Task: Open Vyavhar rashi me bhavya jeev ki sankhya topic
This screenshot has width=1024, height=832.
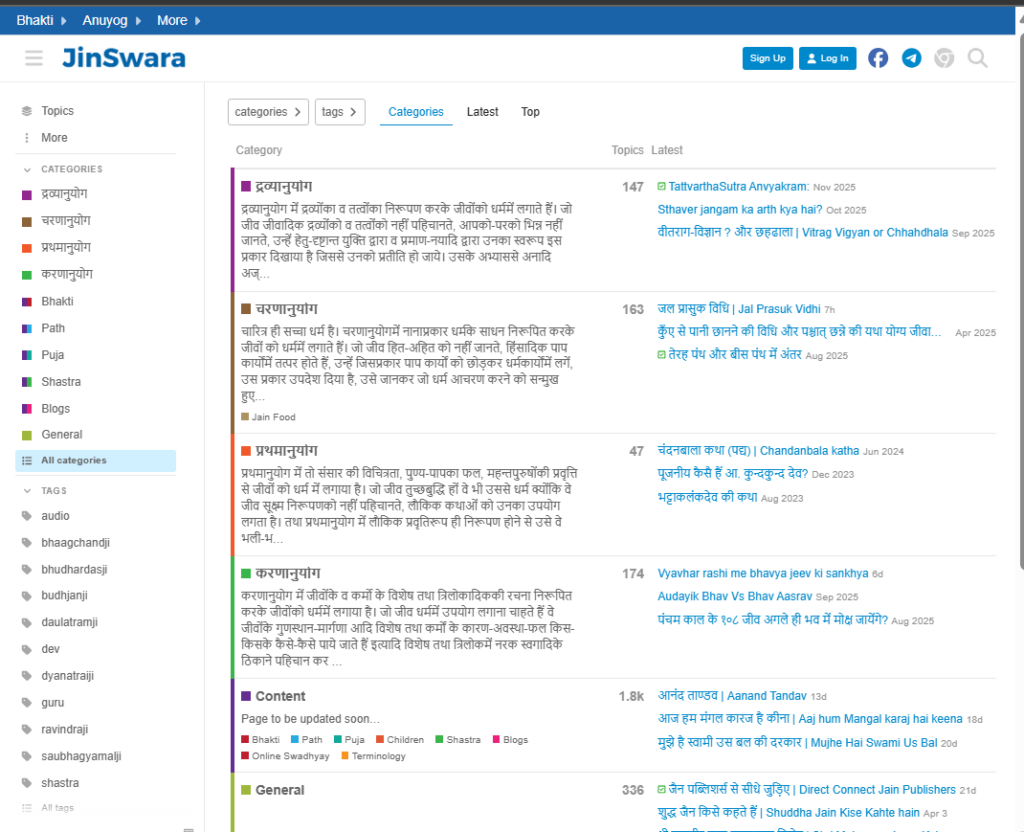Action: pyautogui.click(x=763, y=573)
